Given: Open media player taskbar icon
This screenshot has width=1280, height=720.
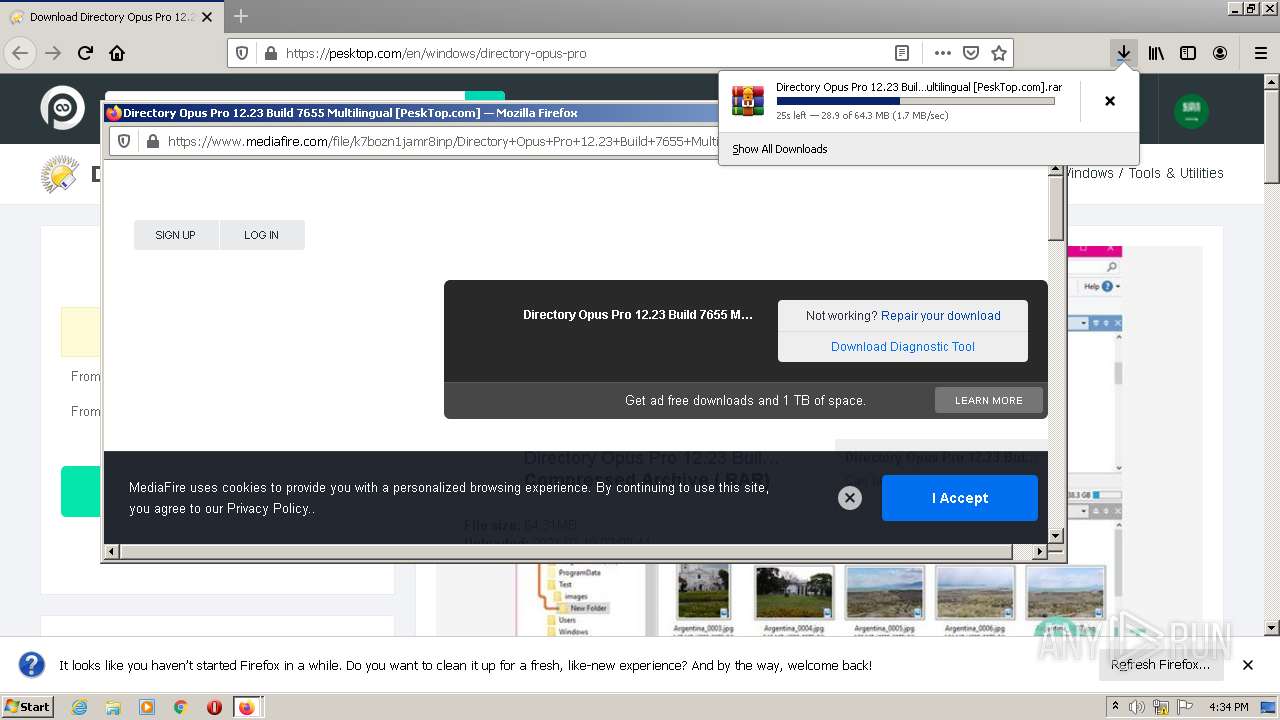Looking at the screenshot, I should 147,707.
